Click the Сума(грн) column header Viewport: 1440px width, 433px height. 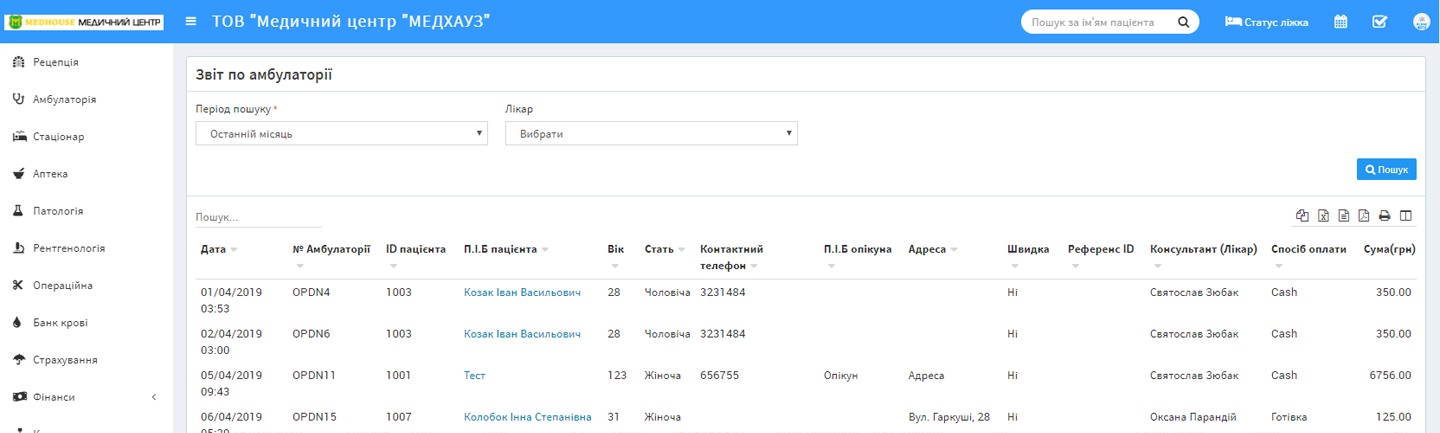[x=1390, y=249]
